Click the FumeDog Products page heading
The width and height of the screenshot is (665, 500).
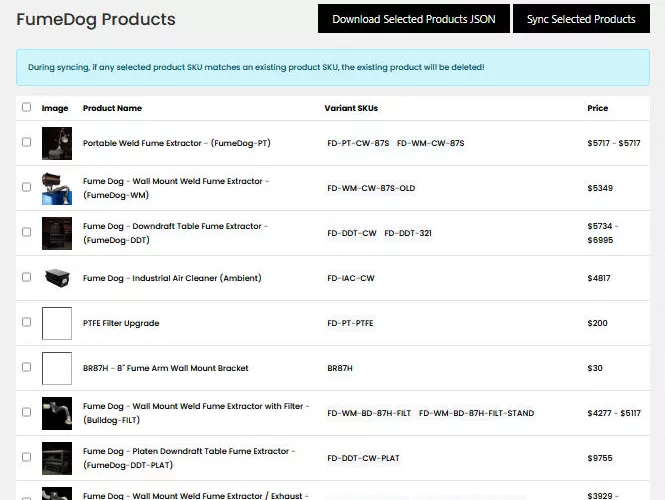point(96,20)
